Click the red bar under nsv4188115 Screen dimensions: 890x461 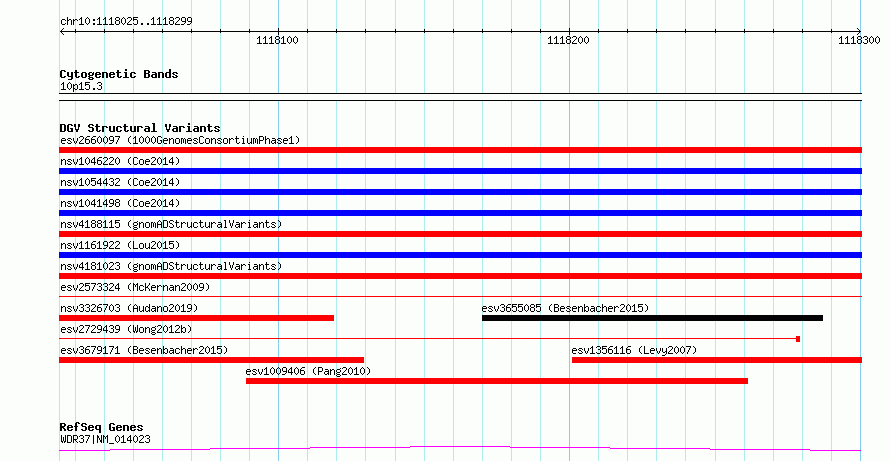click(x=460, y=234)
